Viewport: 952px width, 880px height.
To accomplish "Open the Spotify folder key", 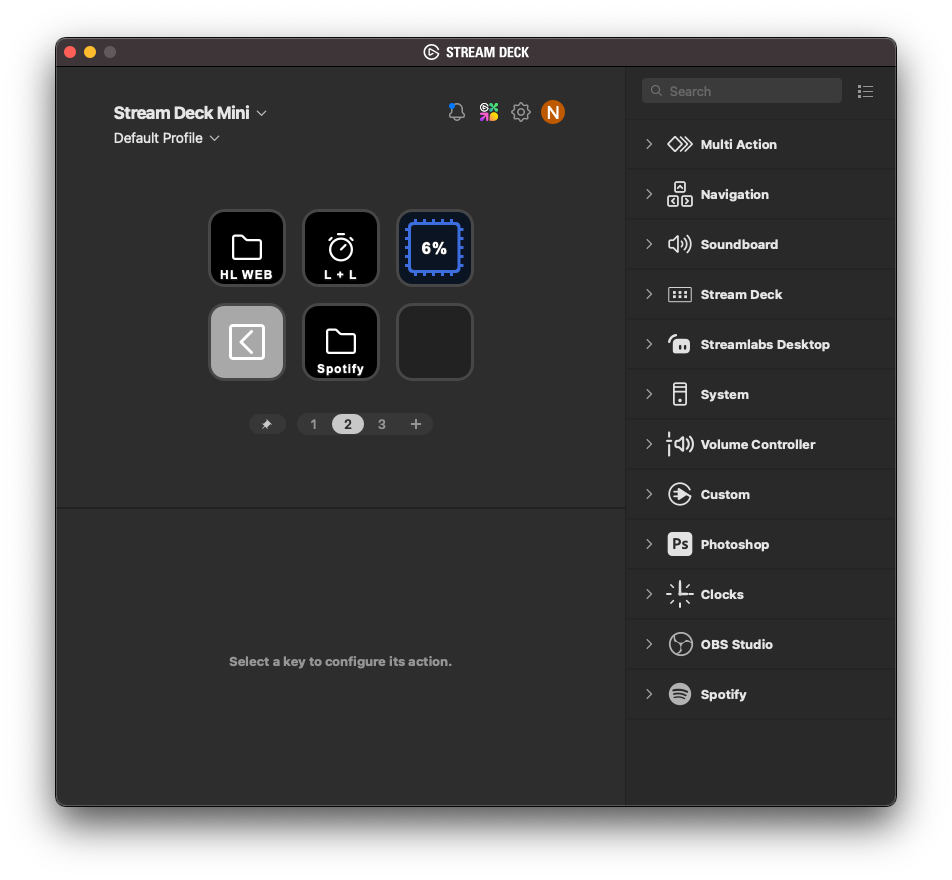I will [x=341, y=342].
